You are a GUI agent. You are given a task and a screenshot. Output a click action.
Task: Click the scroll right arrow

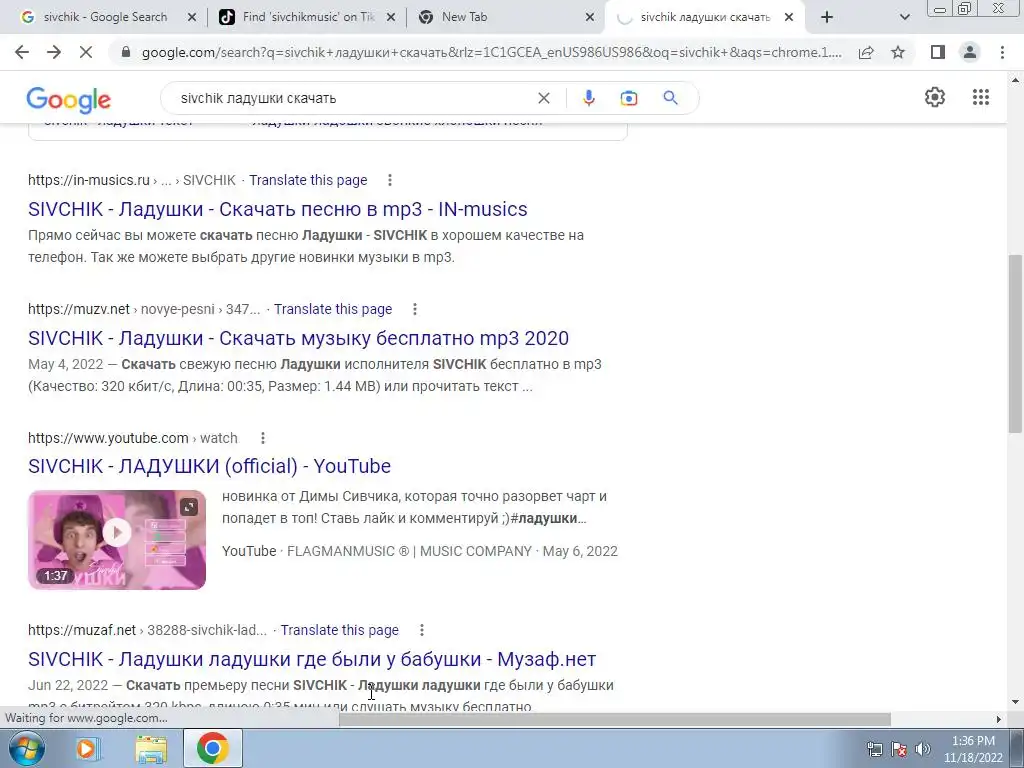click(999, 719)
